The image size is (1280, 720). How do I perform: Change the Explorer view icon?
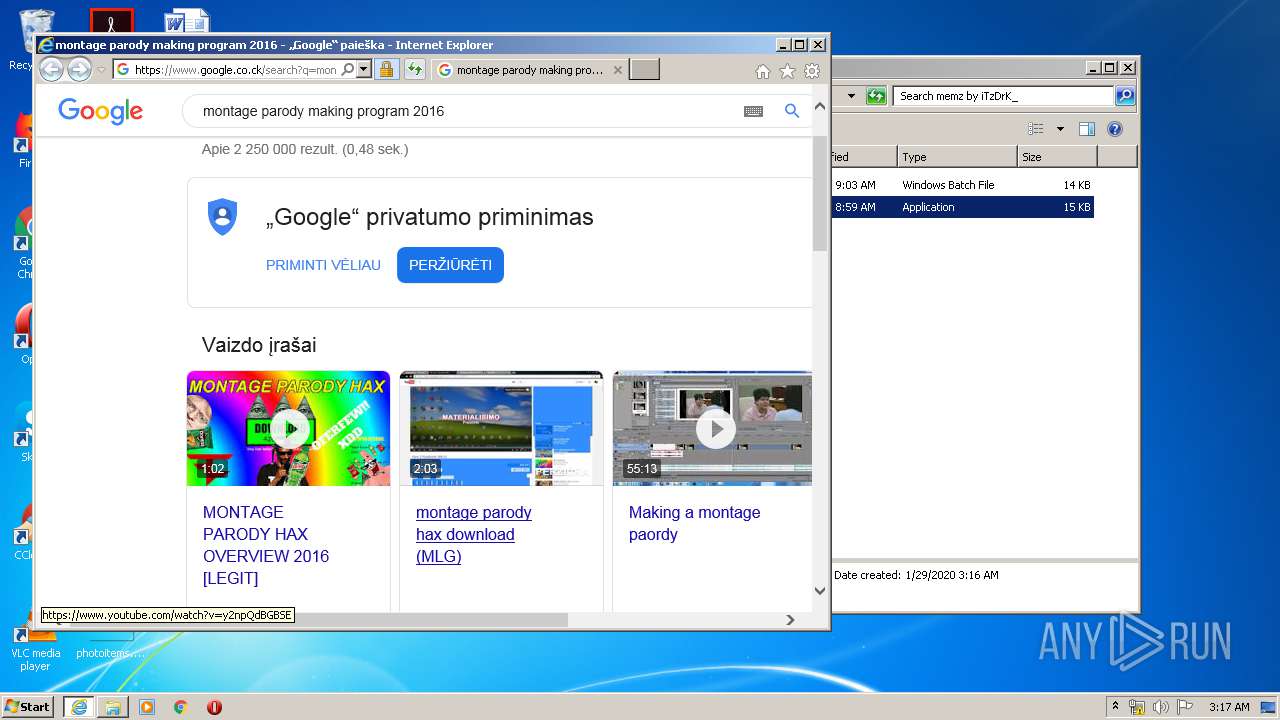pyautogui.click(x=1035, y=129)
